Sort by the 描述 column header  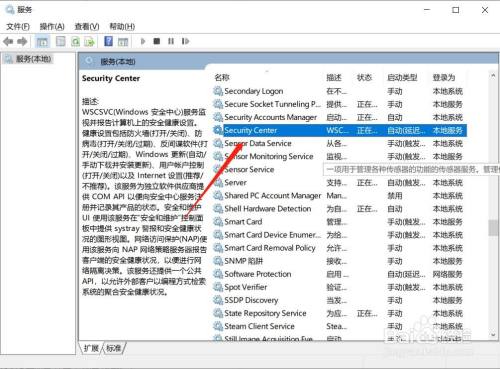tap(334, 78)
